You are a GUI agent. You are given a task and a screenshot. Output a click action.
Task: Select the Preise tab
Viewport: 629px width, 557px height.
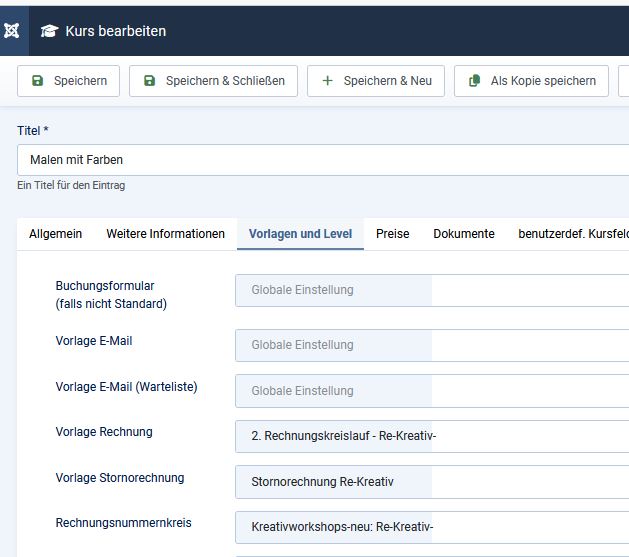coord(392,234)
